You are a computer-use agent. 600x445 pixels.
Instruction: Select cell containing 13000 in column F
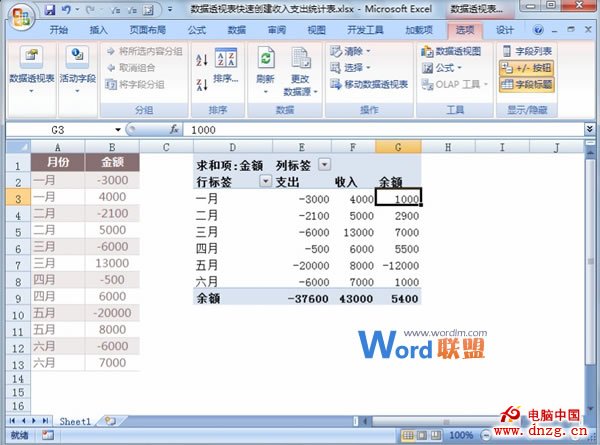[x=353, y=232]
